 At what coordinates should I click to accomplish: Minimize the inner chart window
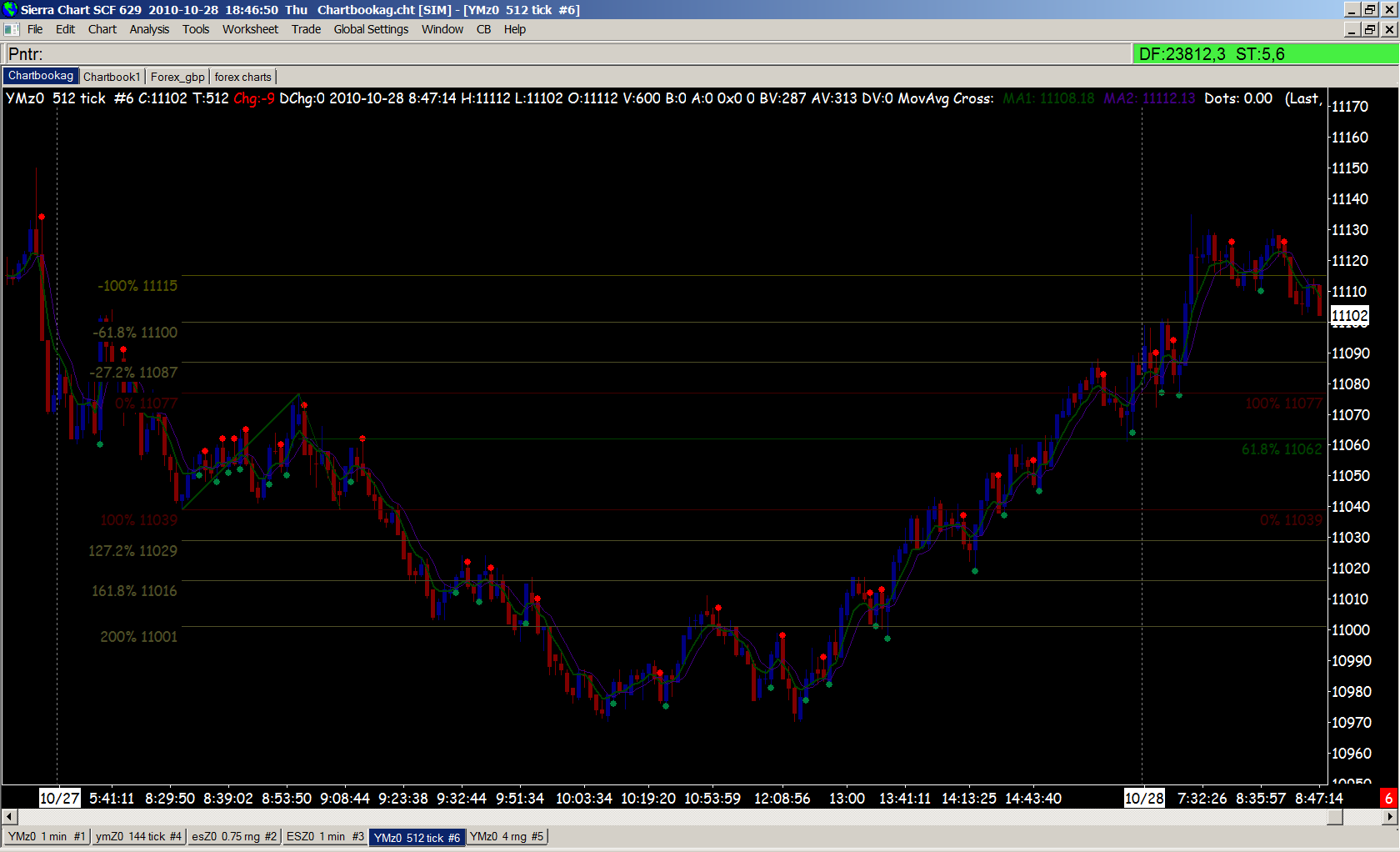pyautogui.click(x=1353, y=29)
